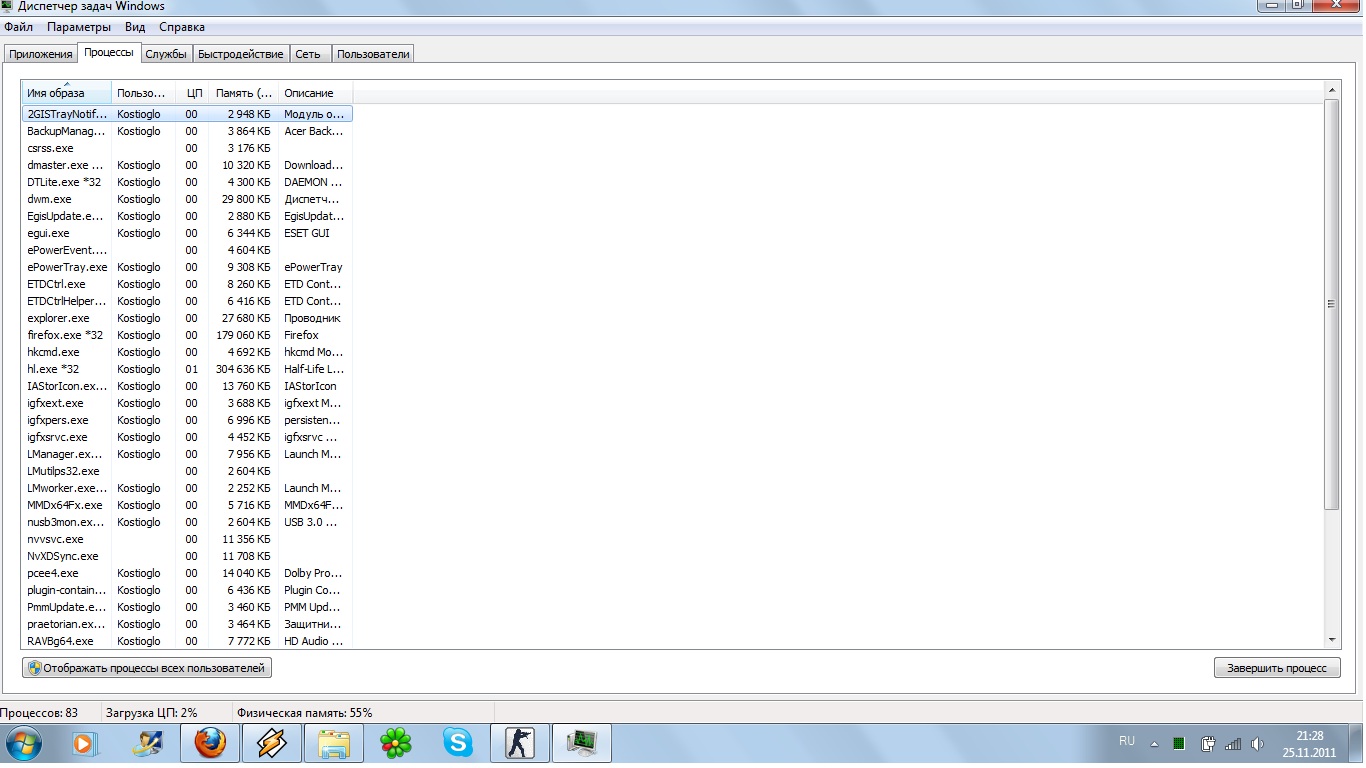The width and height of the screenshot is (1366, 768).
Task: Launch Windows Media Player from taskbar
Action: coord(85,743)
